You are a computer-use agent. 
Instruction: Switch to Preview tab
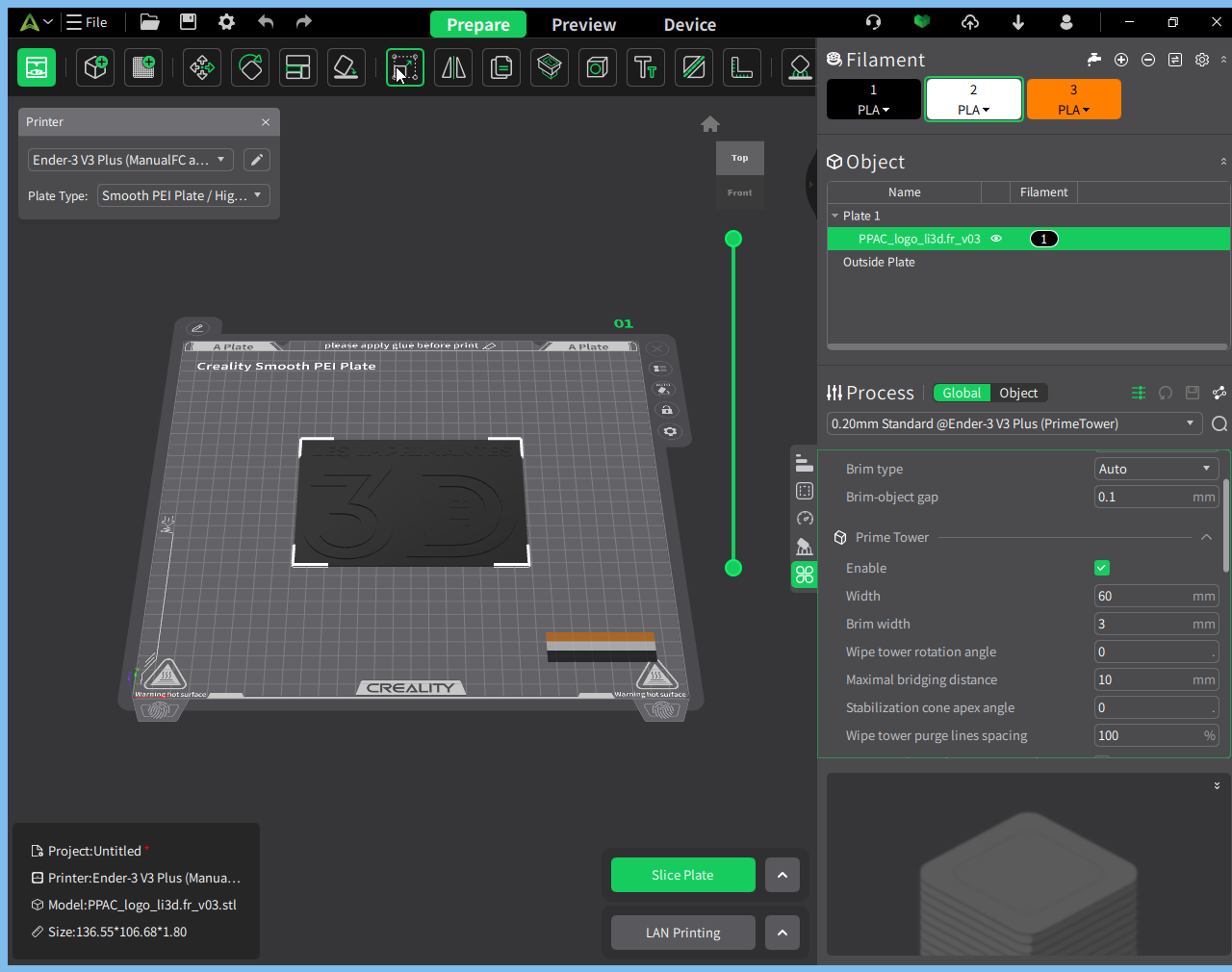point(583,24)
